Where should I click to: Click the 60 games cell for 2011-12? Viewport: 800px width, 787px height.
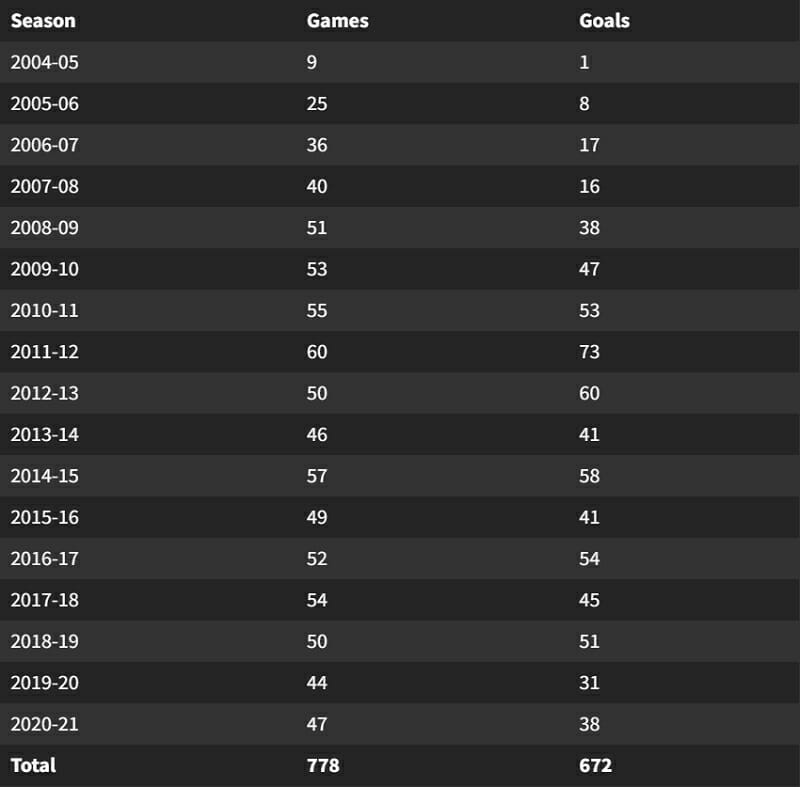(x=317, y=352)
